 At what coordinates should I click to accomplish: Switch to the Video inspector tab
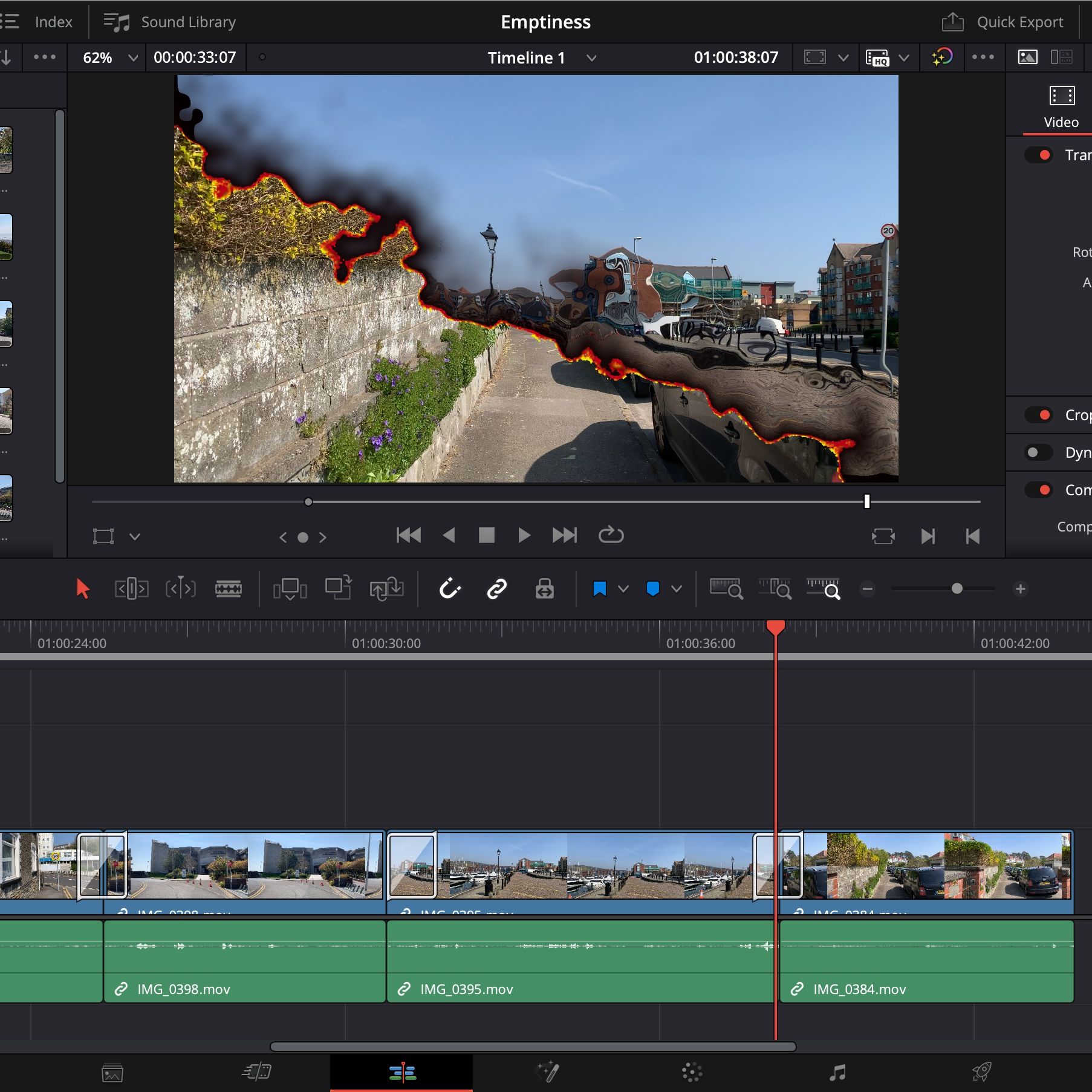pos(1061,106)
